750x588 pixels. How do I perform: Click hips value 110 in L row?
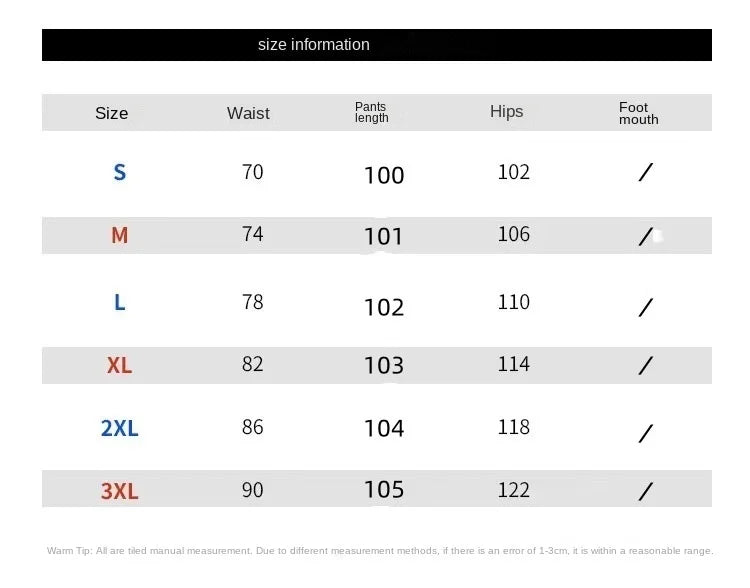click(x=514, y=302)
